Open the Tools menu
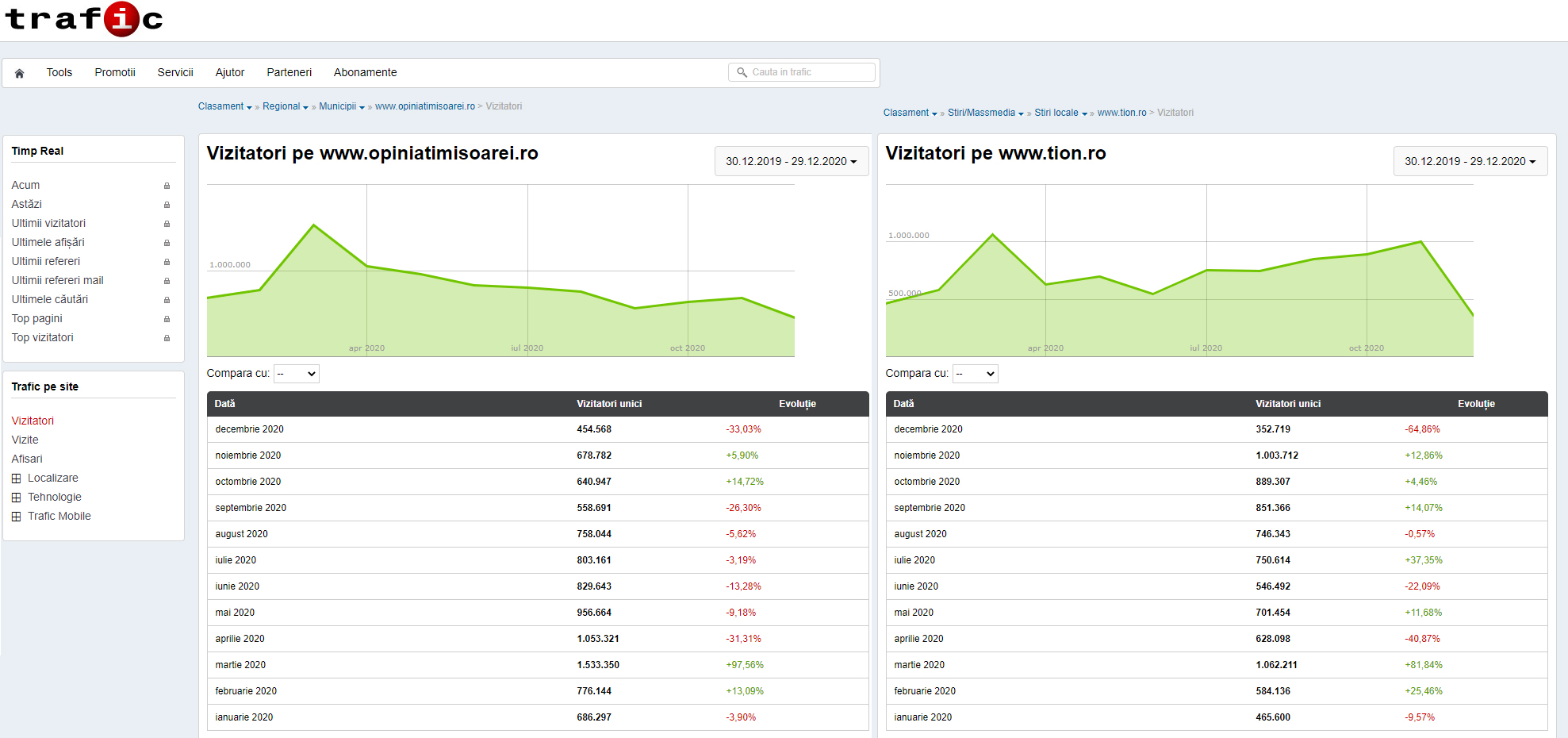The width and height of the screenshot is (1568, 738). coord(59,72)
